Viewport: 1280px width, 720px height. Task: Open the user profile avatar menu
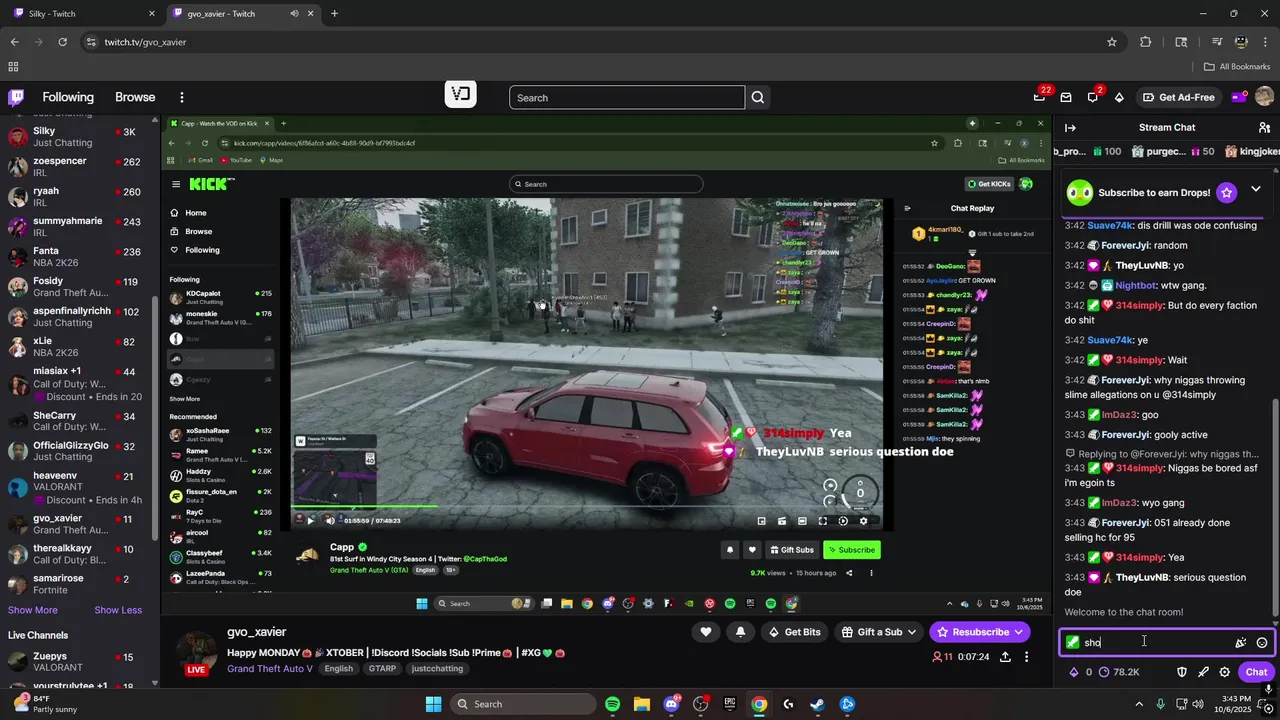point(1264,97)
